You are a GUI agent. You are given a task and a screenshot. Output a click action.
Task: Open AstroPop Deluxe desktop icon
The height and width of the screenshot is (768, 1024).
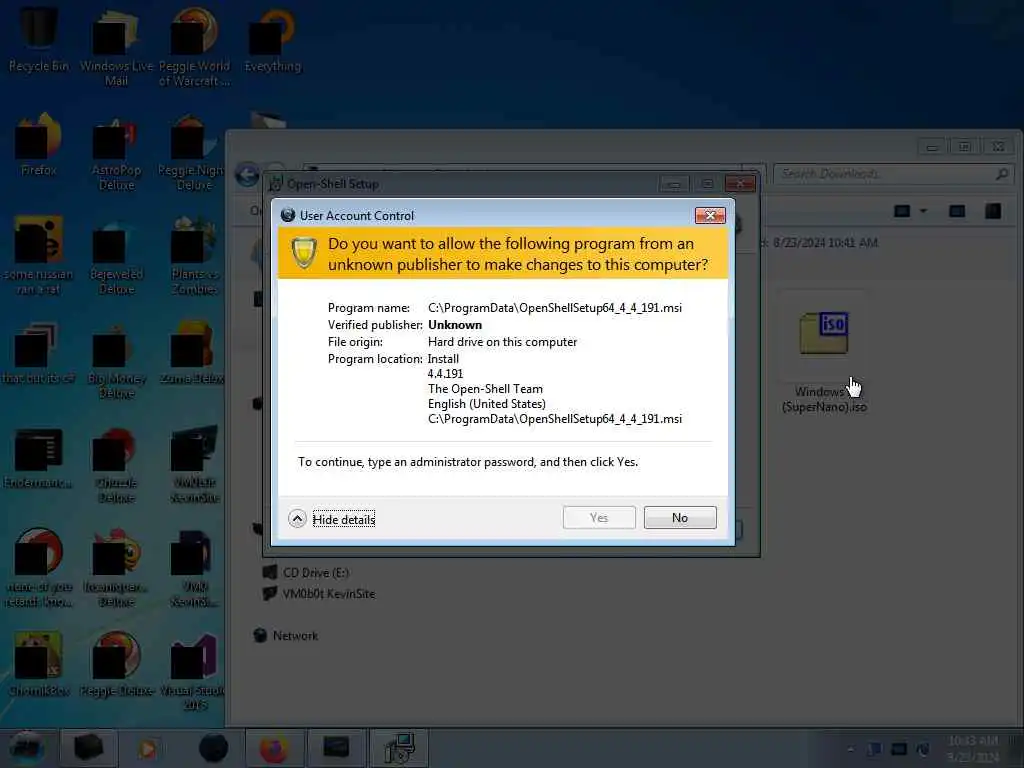tap(116, 153)
